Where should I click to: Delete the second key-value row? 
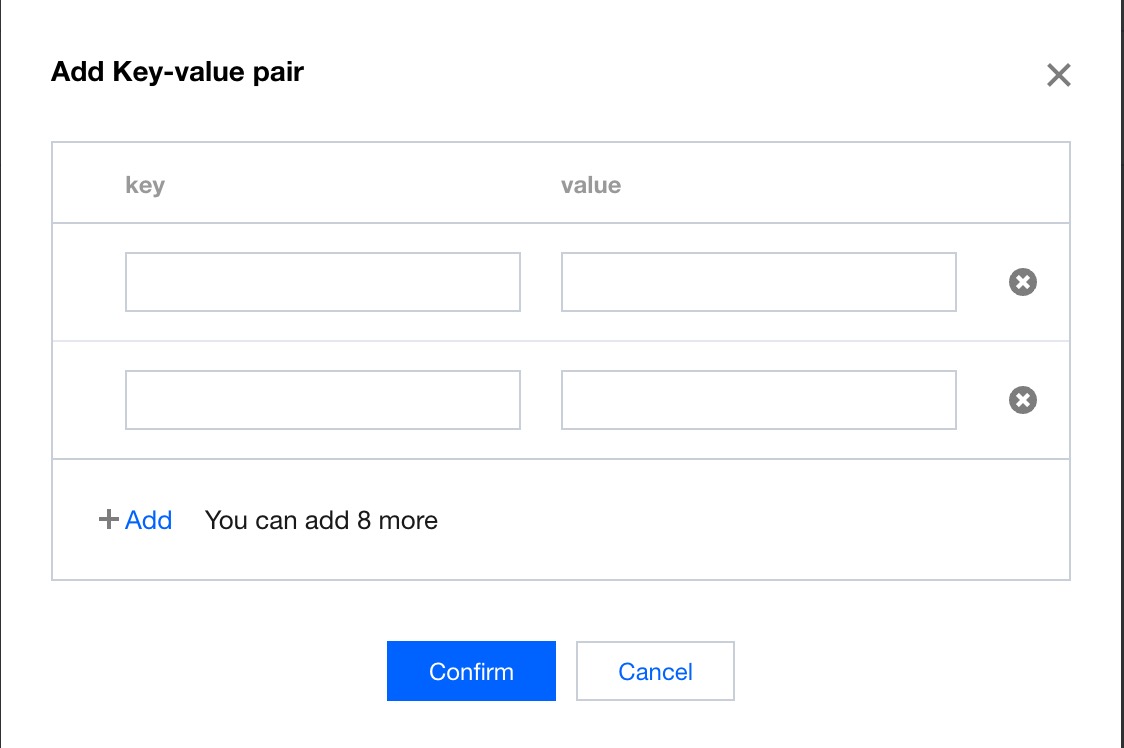pos(1022,401)
